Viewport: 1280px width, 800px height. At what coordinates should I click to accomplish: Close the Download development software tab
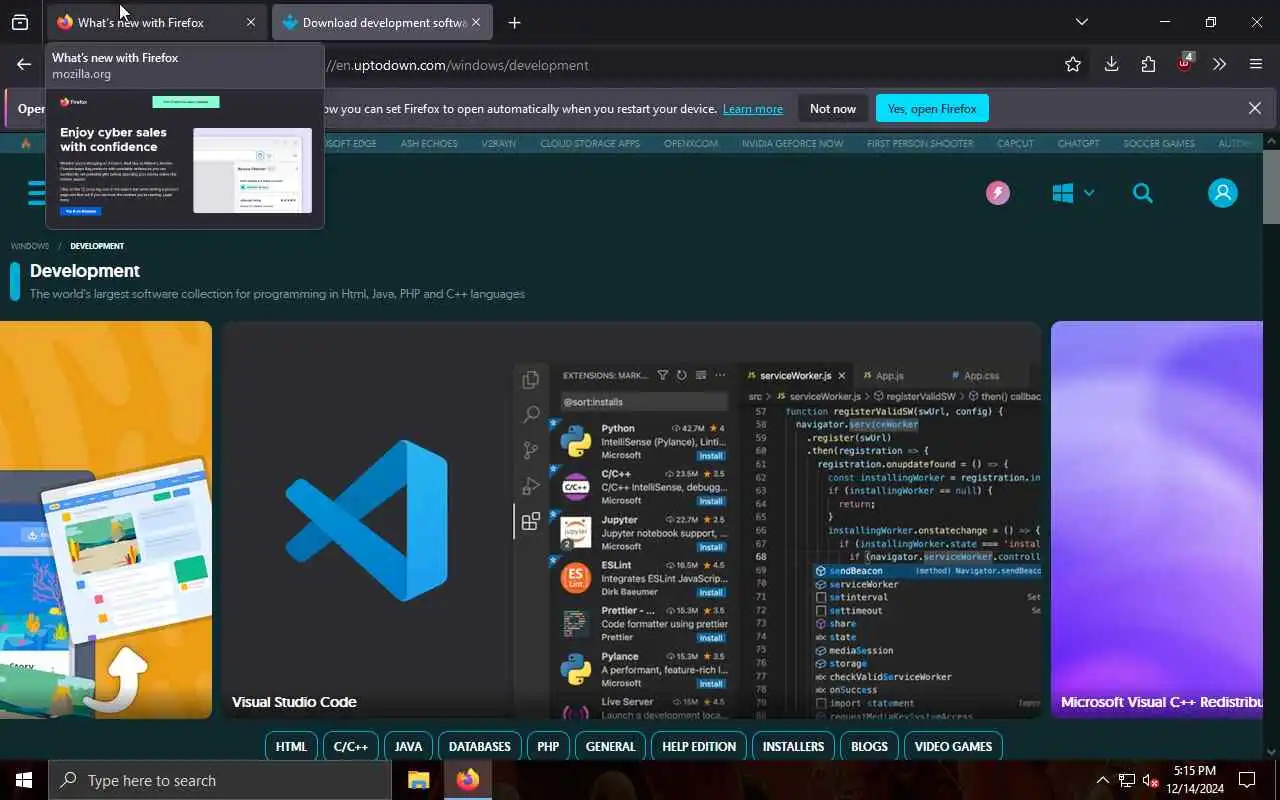476,22
